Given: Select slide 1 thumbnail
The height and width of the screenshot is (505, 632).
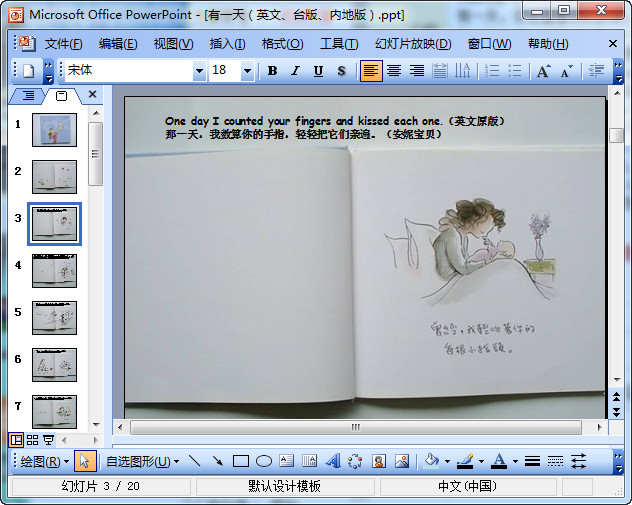Looking at the screenshot, I should click(x=54, y=130).
